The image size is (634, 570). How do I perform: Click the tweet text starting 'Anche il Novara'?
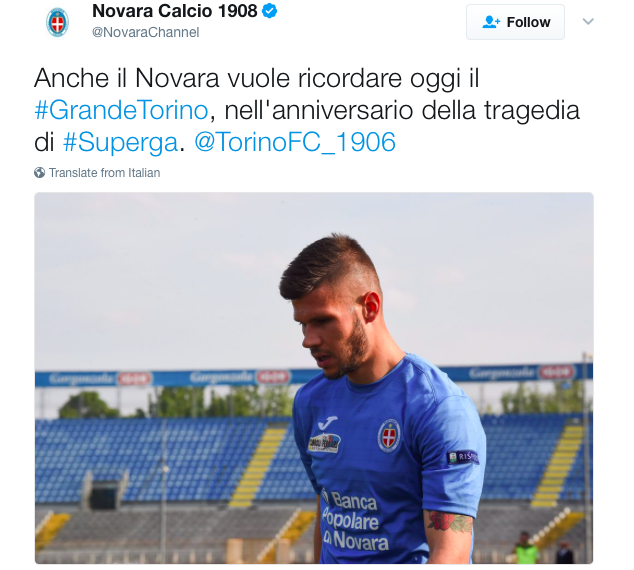[307, 110]
